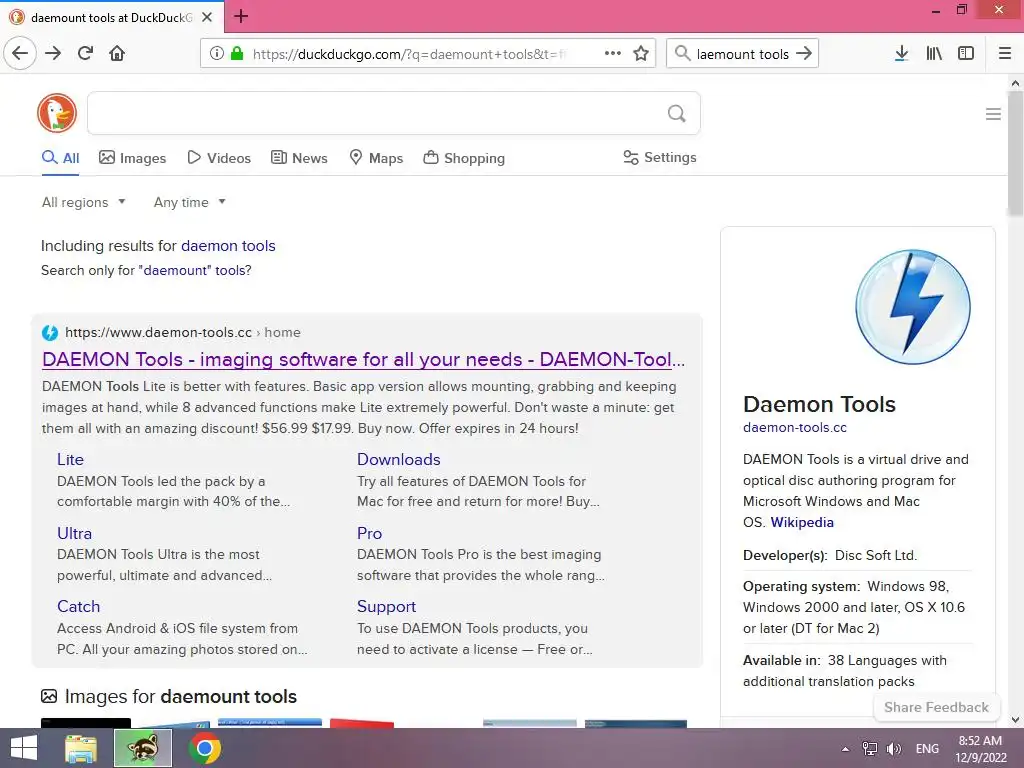Expand the All regions dropdown
This screenshot has width=1024, height=768.
(x=84, y=202)
